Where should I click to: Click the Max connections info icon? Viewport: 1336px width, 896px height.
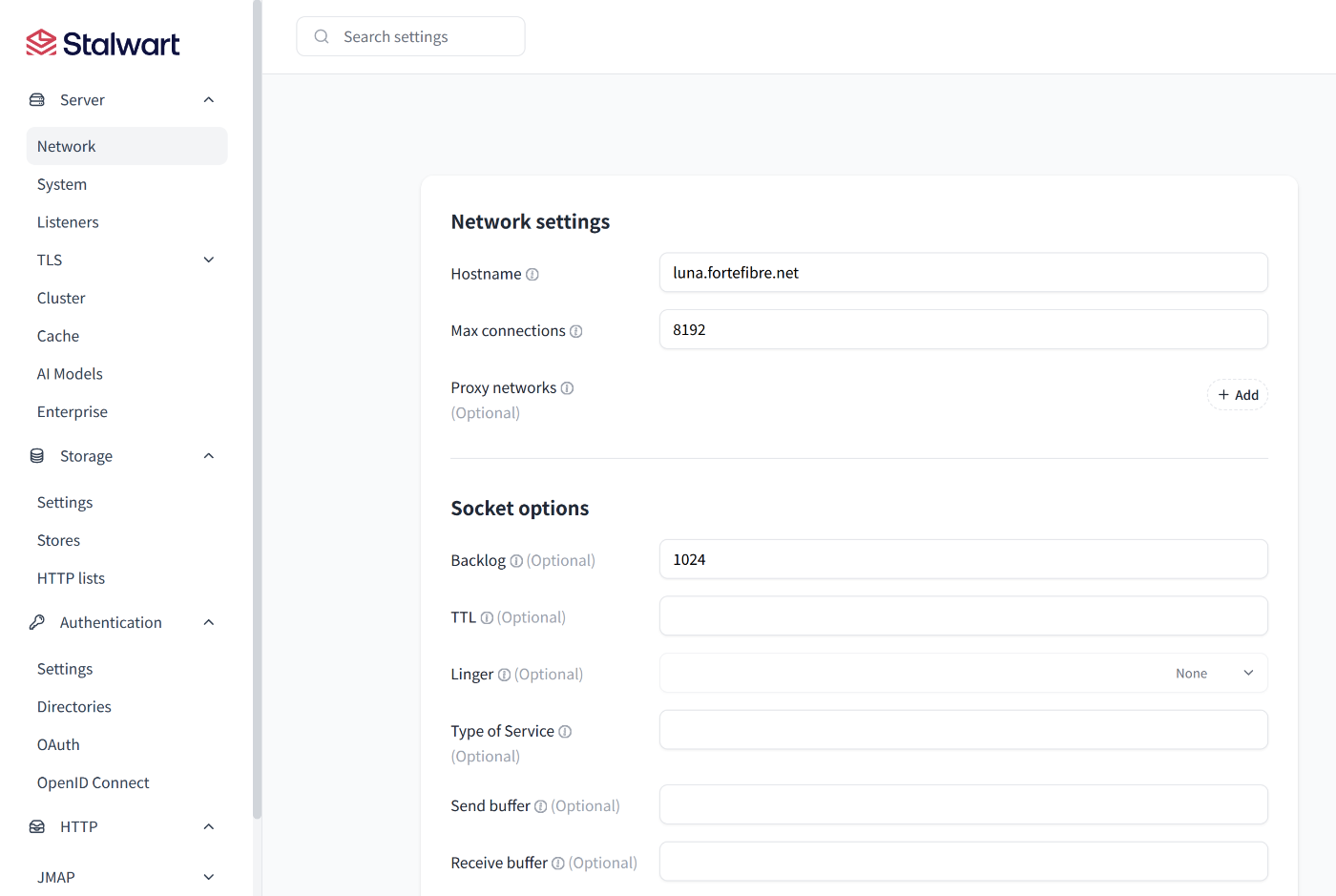click(576, 331)
